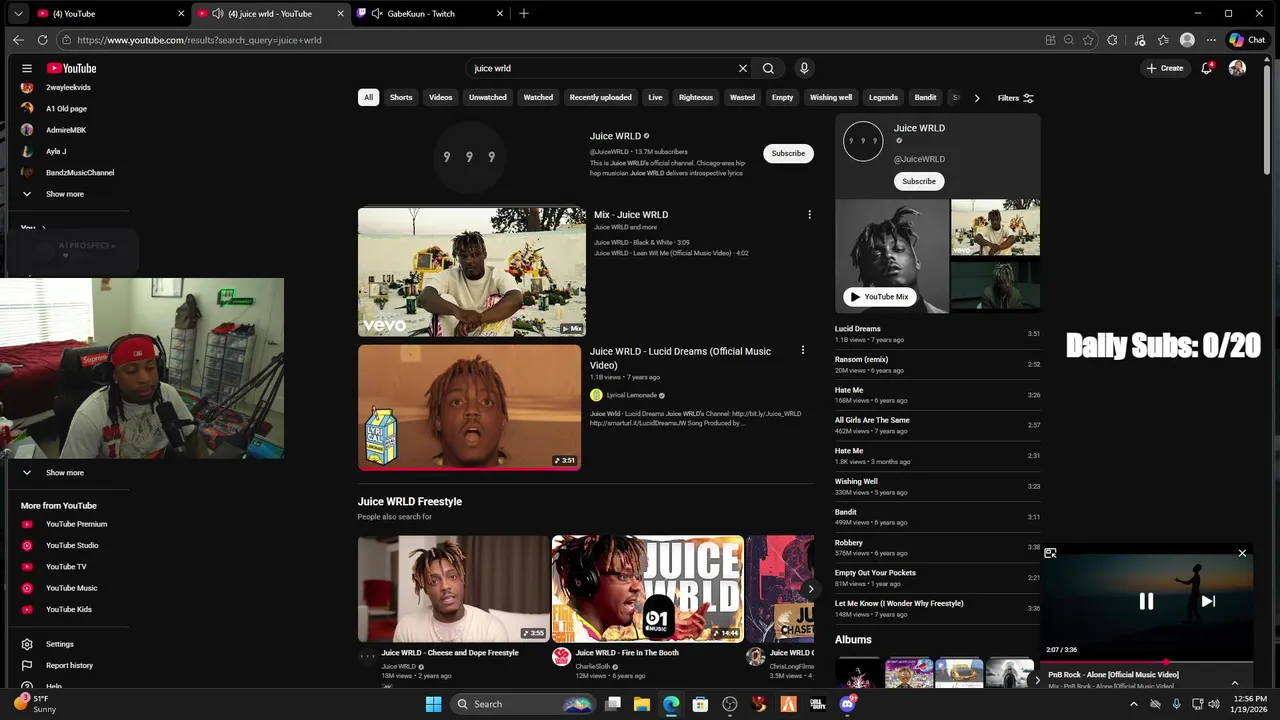Screen dimensions: 1280x720
Task: Close the miniplayer
Action: [x=1242, y=553]
